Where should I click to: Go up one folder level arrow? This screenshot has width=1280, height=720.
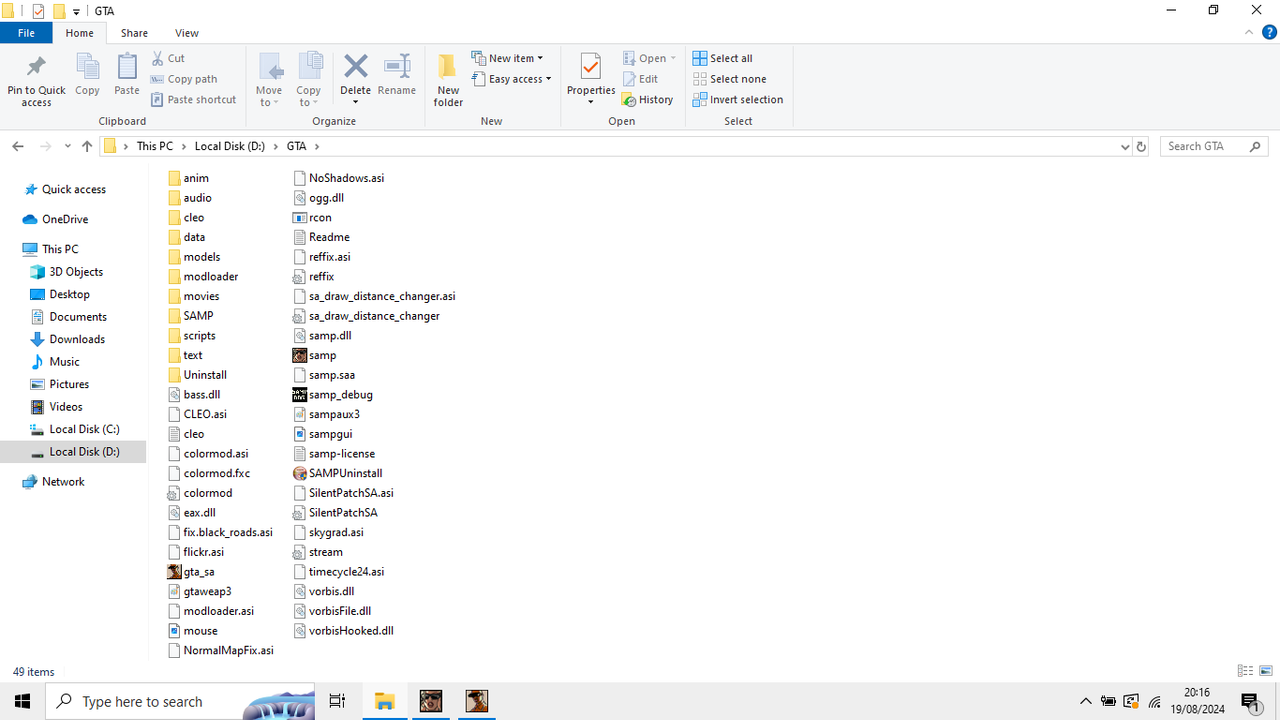pyautogui.click(x=87, y=146)
